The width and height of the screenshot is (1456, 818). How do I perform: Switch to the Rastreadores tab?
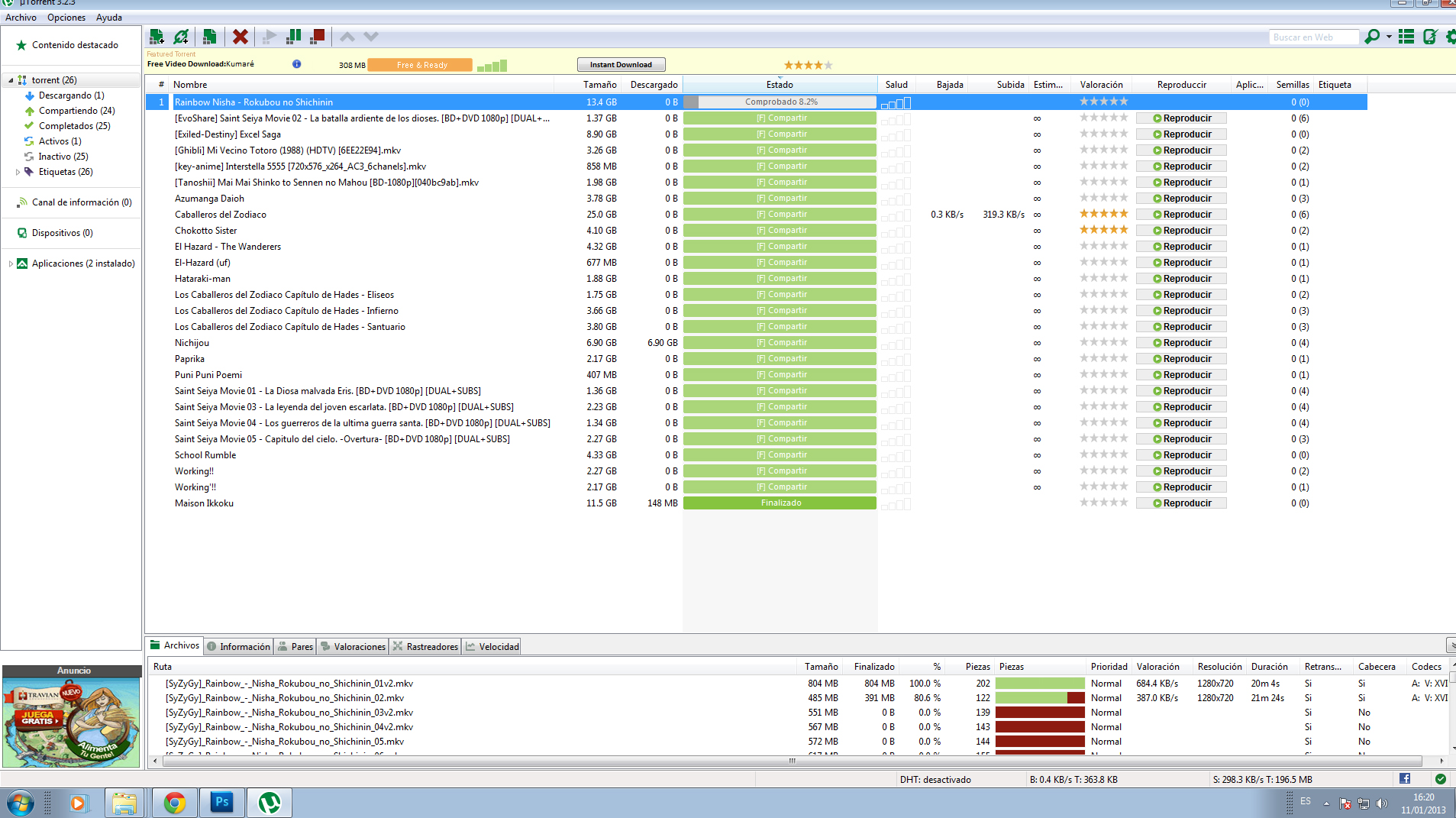coord(426,647)
